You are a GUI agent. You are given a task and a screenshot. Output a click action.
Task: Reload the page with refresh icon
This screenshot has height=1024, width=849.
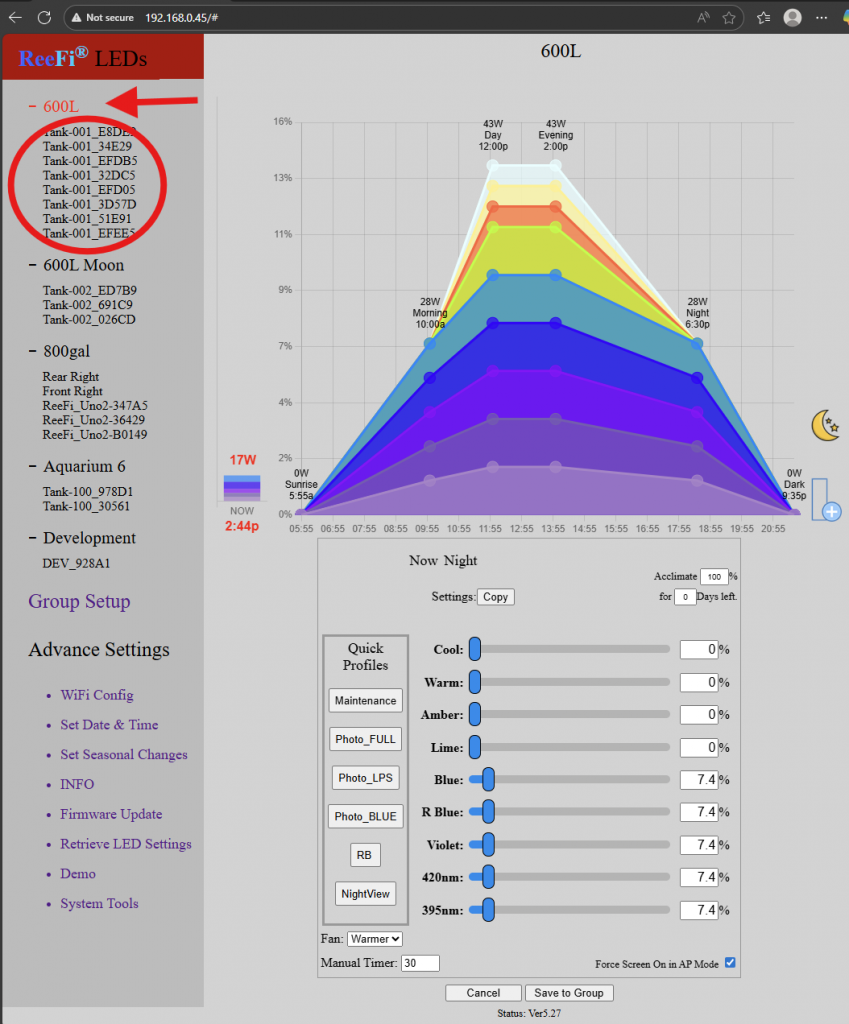pyautogui.click(x=44, y=17)
